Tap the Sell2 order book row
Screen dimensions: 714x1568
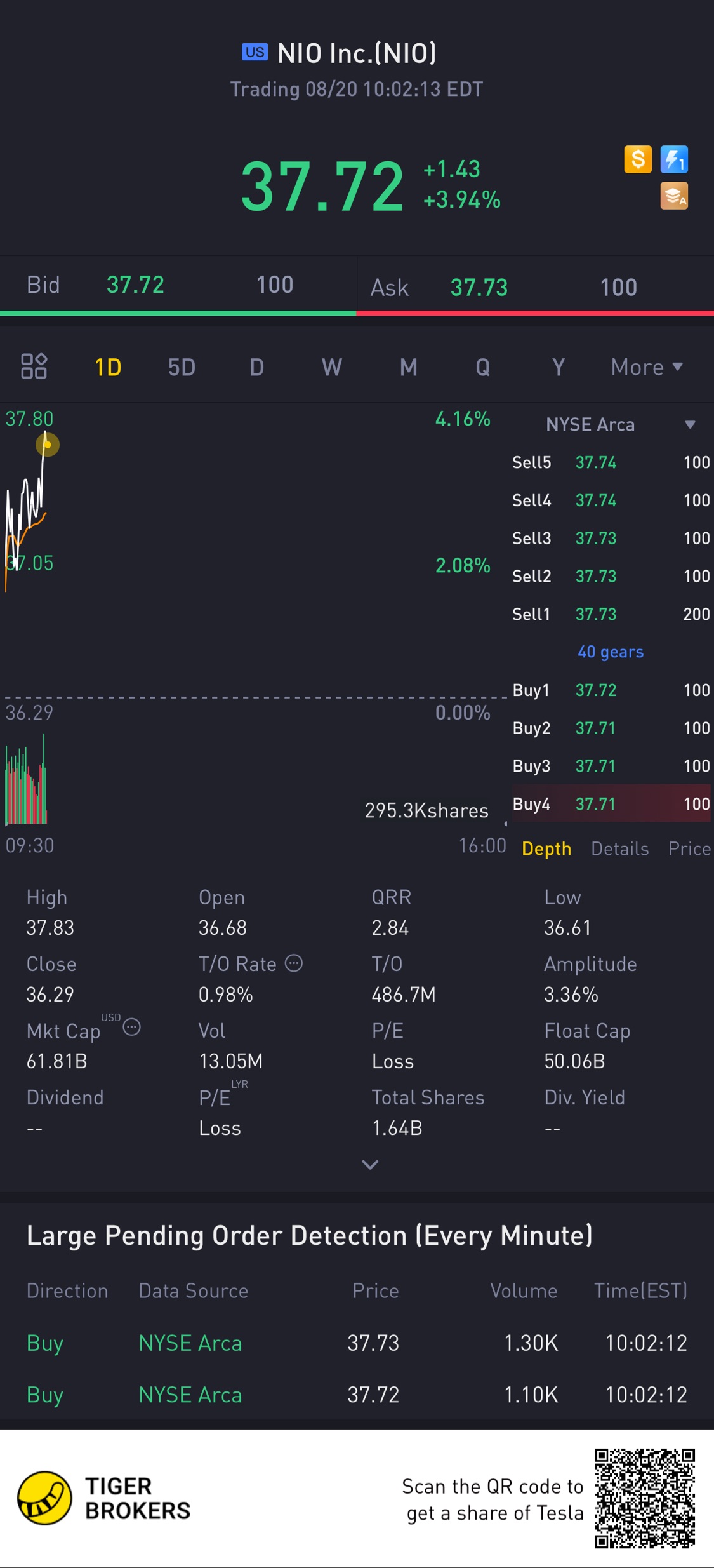(611, 577)
